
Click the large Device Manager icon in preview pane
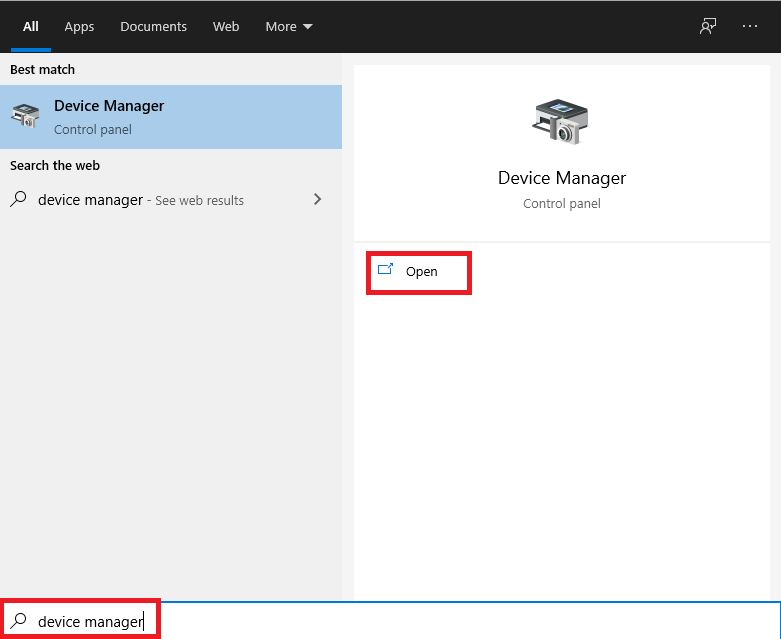click(561, 122)
